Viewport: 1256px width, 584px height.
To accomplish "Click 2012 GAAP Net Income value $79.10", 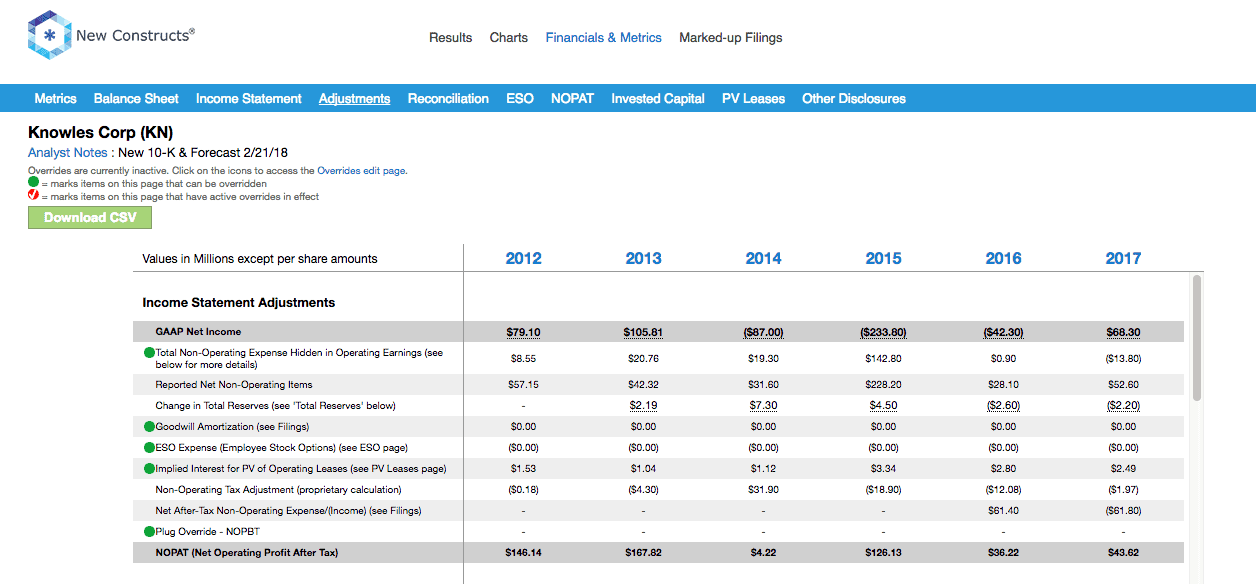I will [523, 332].
